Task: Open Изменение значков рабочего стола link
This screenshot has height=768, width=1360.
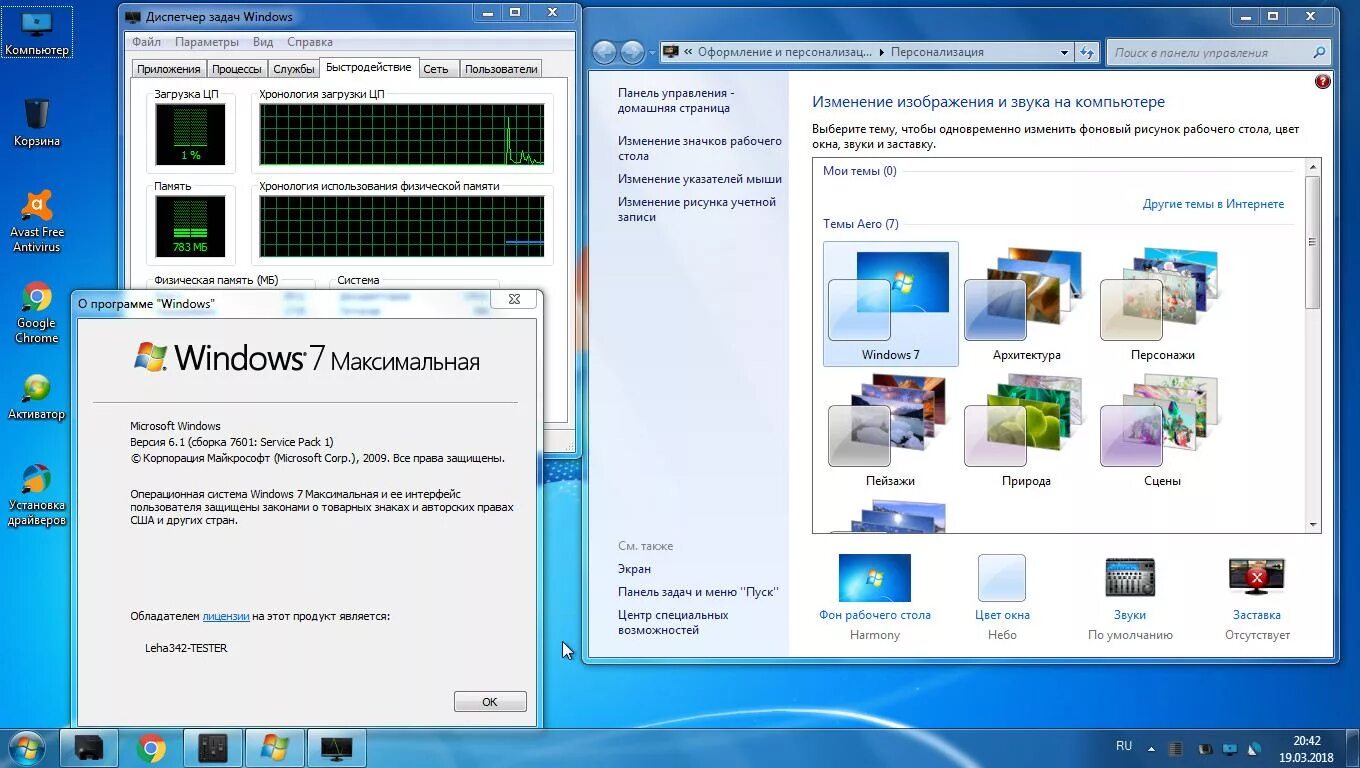Action: [700, 148]
